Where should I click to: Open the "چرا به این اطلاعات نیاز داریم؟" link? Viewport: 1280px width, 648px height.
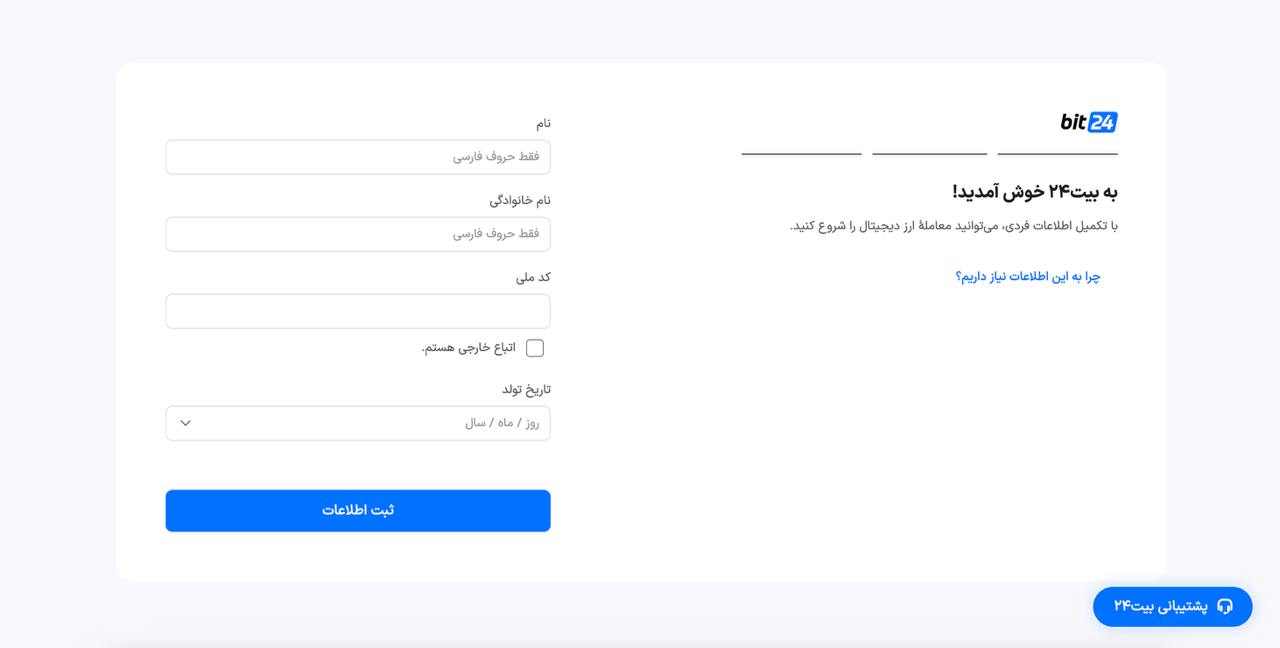pyautogui.click(x=1027, y=276)
